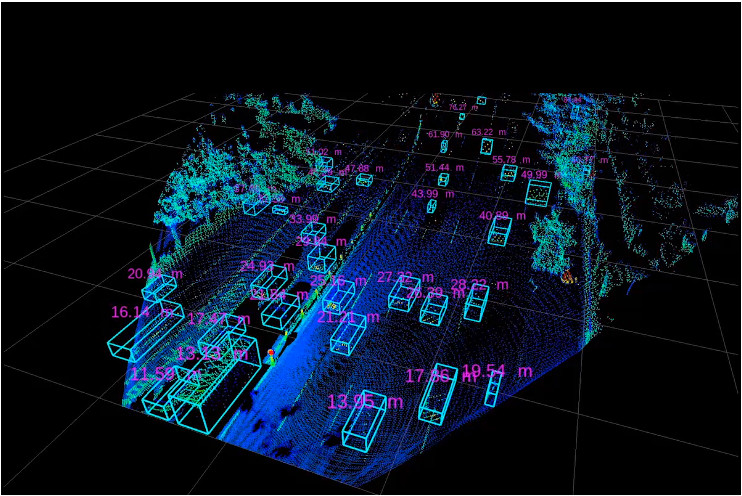
Task: Click the 21.21 m distance label
Action: pos(348,317)
